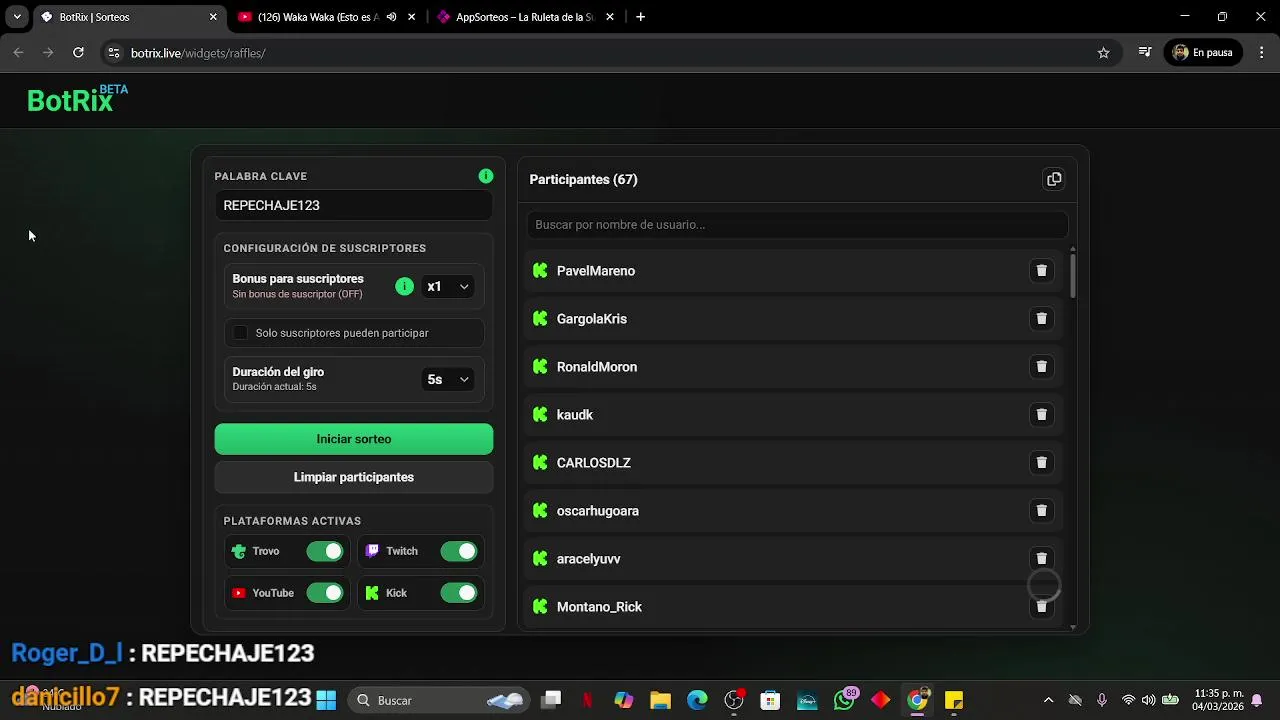The image size is (1280, 720).
Task: Click the keyword info icon beside Palabra Clave
Action: [486, 176]
